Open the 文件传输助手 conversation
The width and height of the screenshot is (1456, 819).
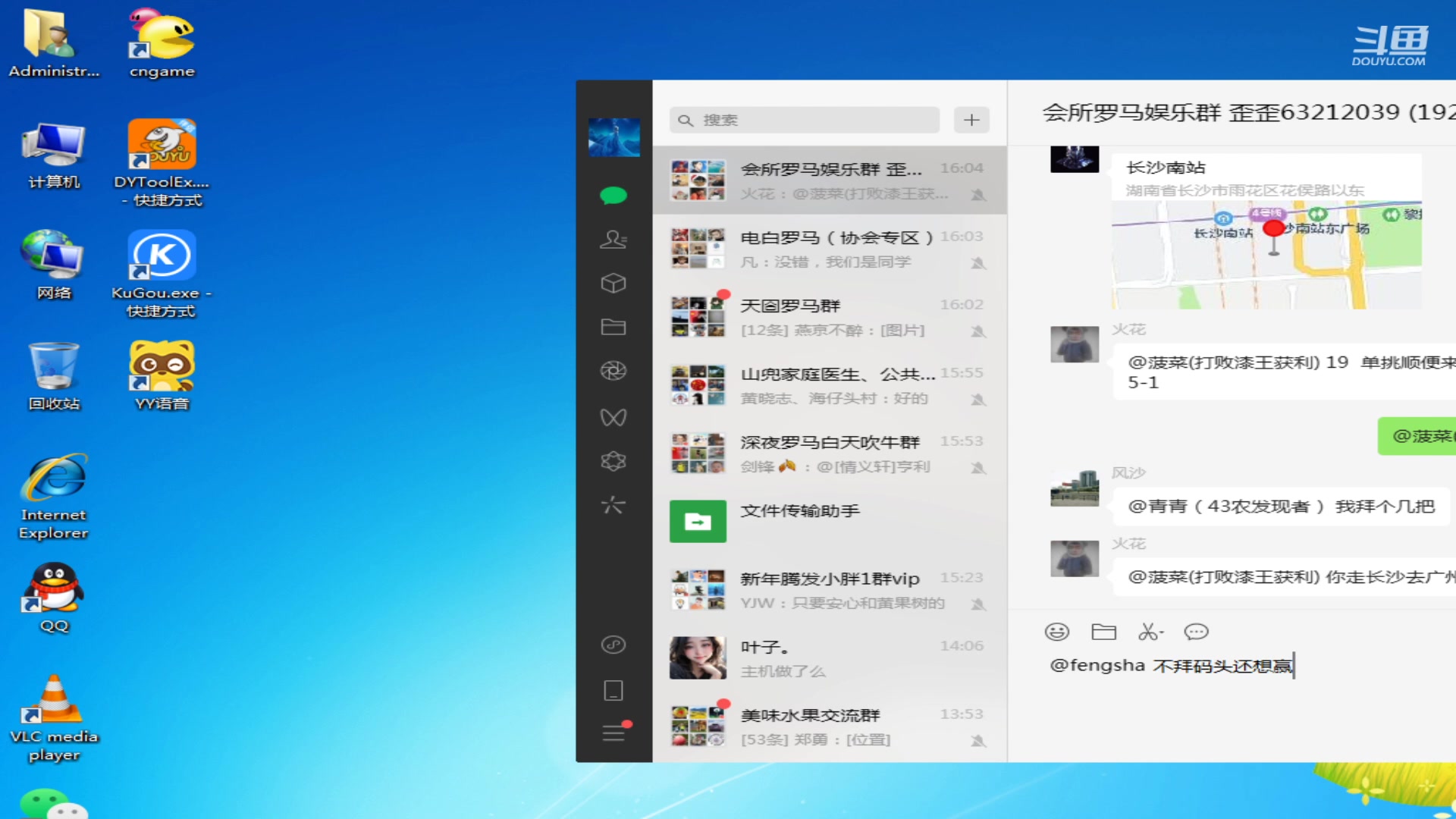click(827, 521)
